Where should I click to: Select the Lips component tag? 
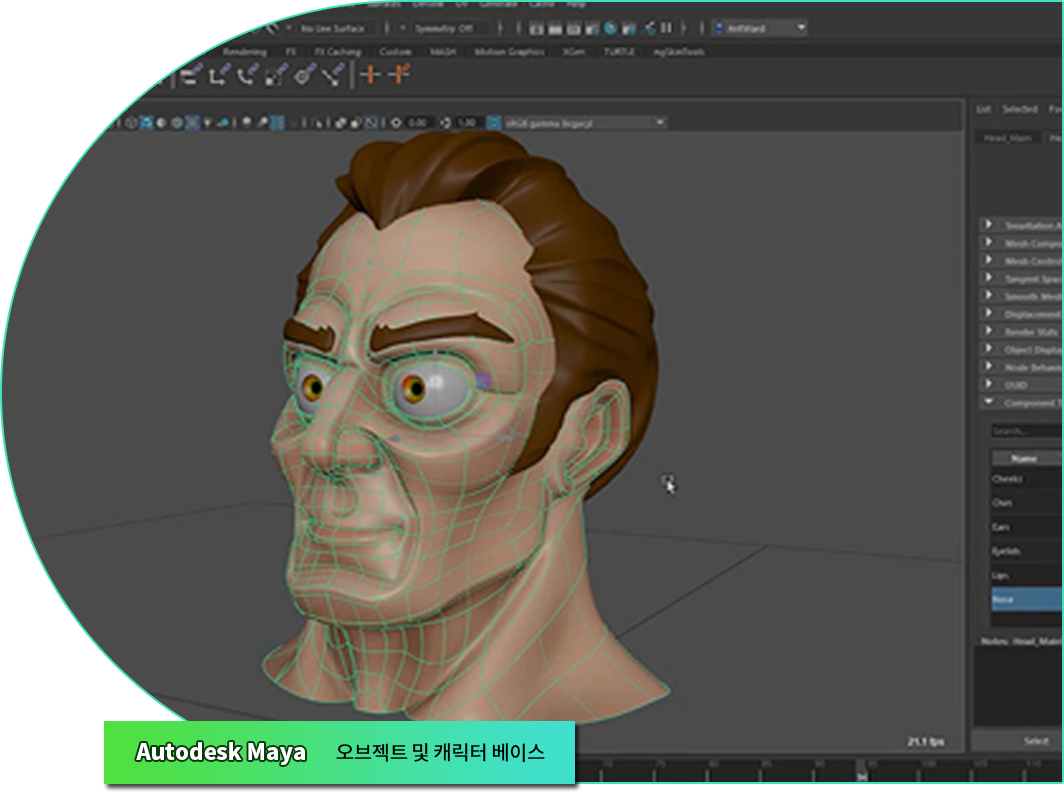(1026, 576)
